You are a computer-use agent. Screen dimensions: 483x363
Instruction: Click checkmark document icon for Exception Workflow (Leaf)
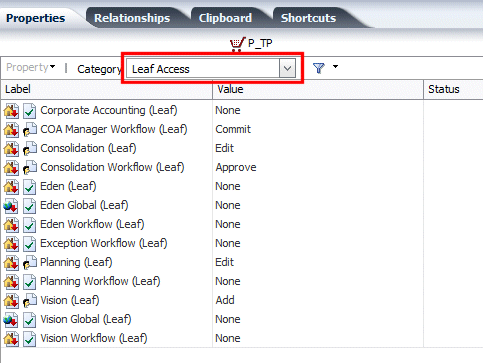pos(30,244)
